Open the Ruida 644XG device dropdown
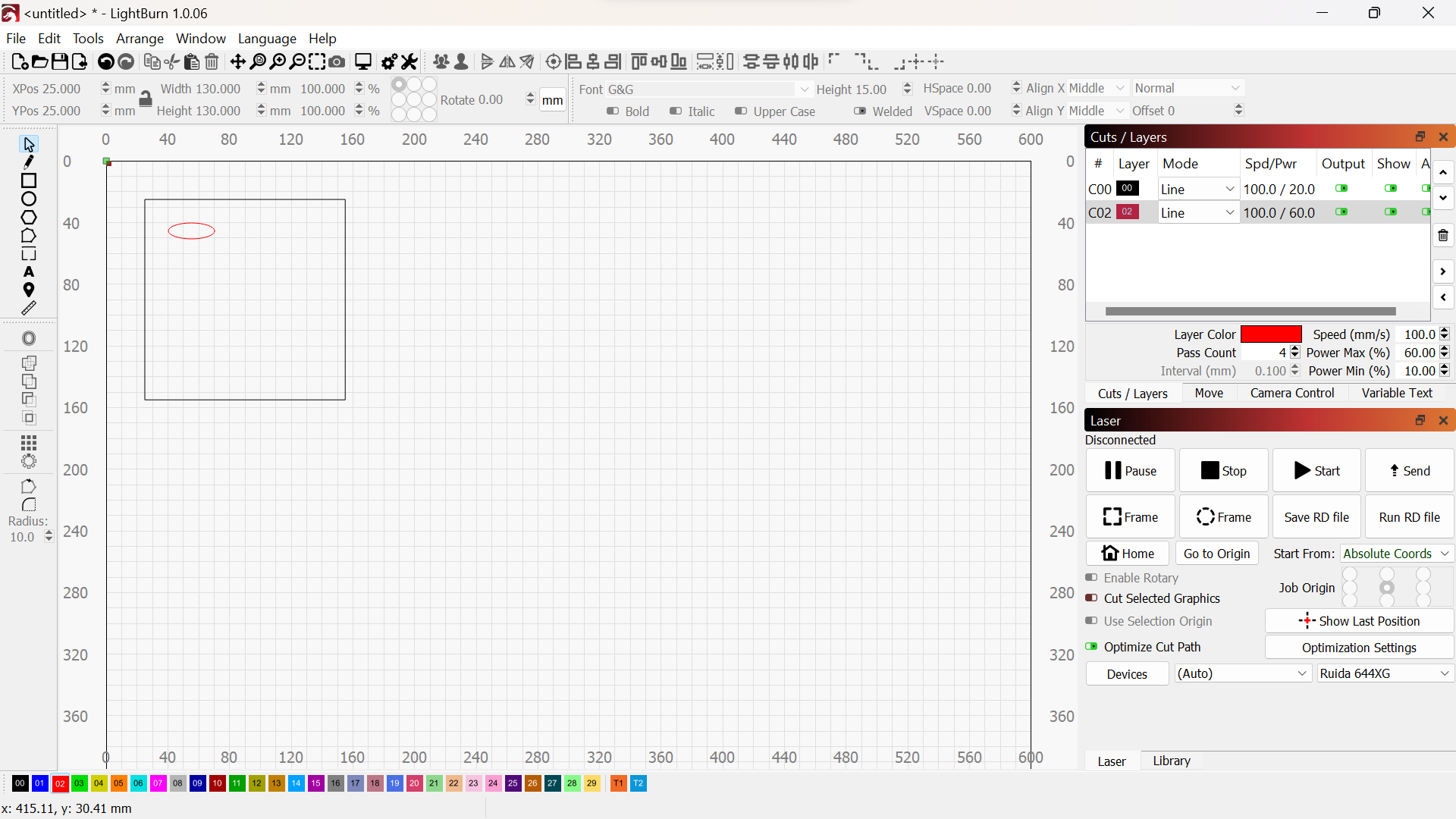 pos(1384,673)
